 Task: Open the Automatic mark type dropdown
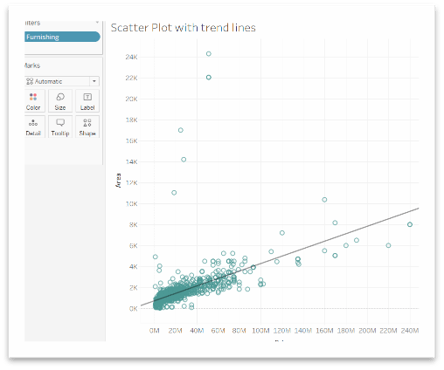coord(62,81)
